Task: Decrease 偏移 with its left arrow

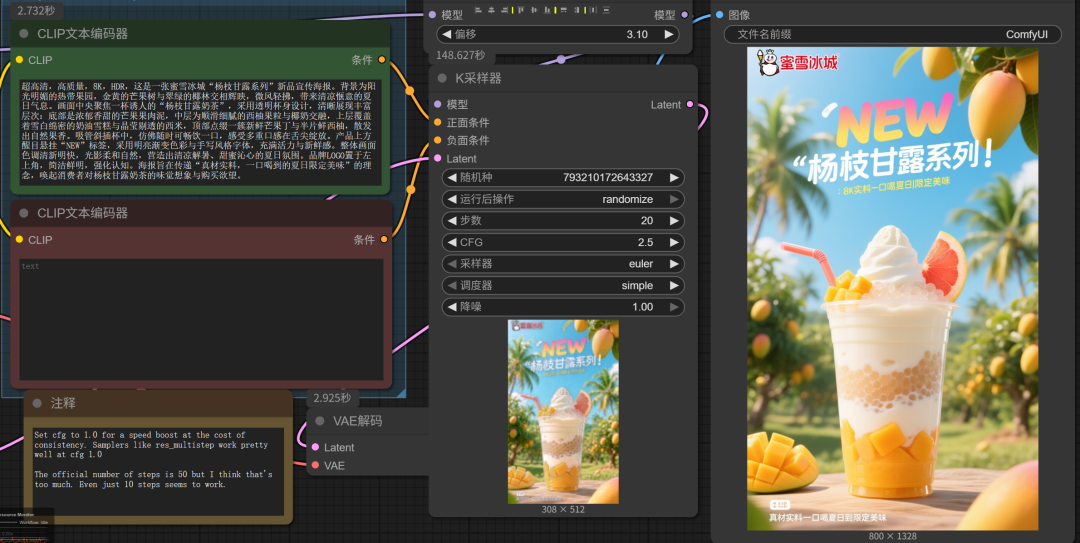Action: point(447,34)
